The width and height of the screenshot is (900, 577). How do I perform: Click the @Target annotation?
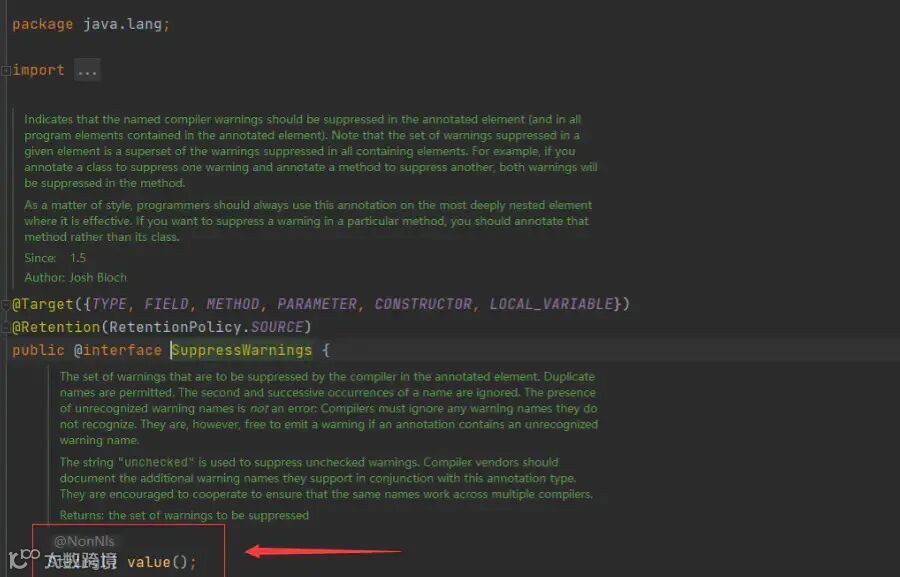43,304
